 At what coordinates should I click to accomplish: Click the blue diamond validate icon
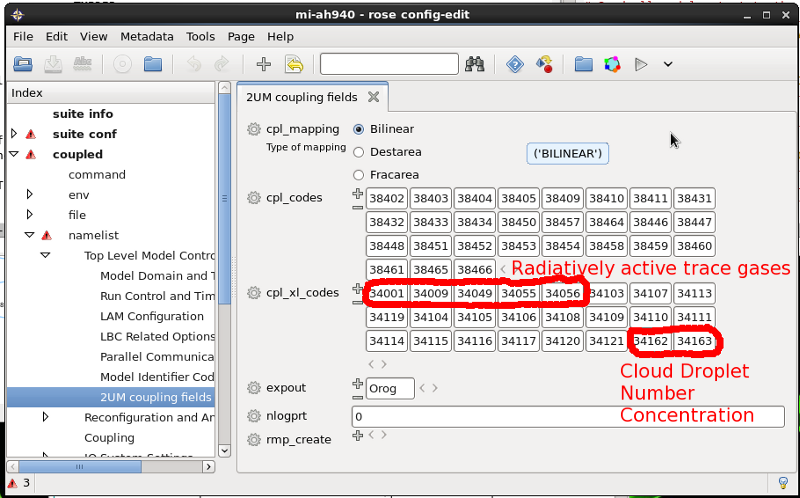(x=515, y=64)
